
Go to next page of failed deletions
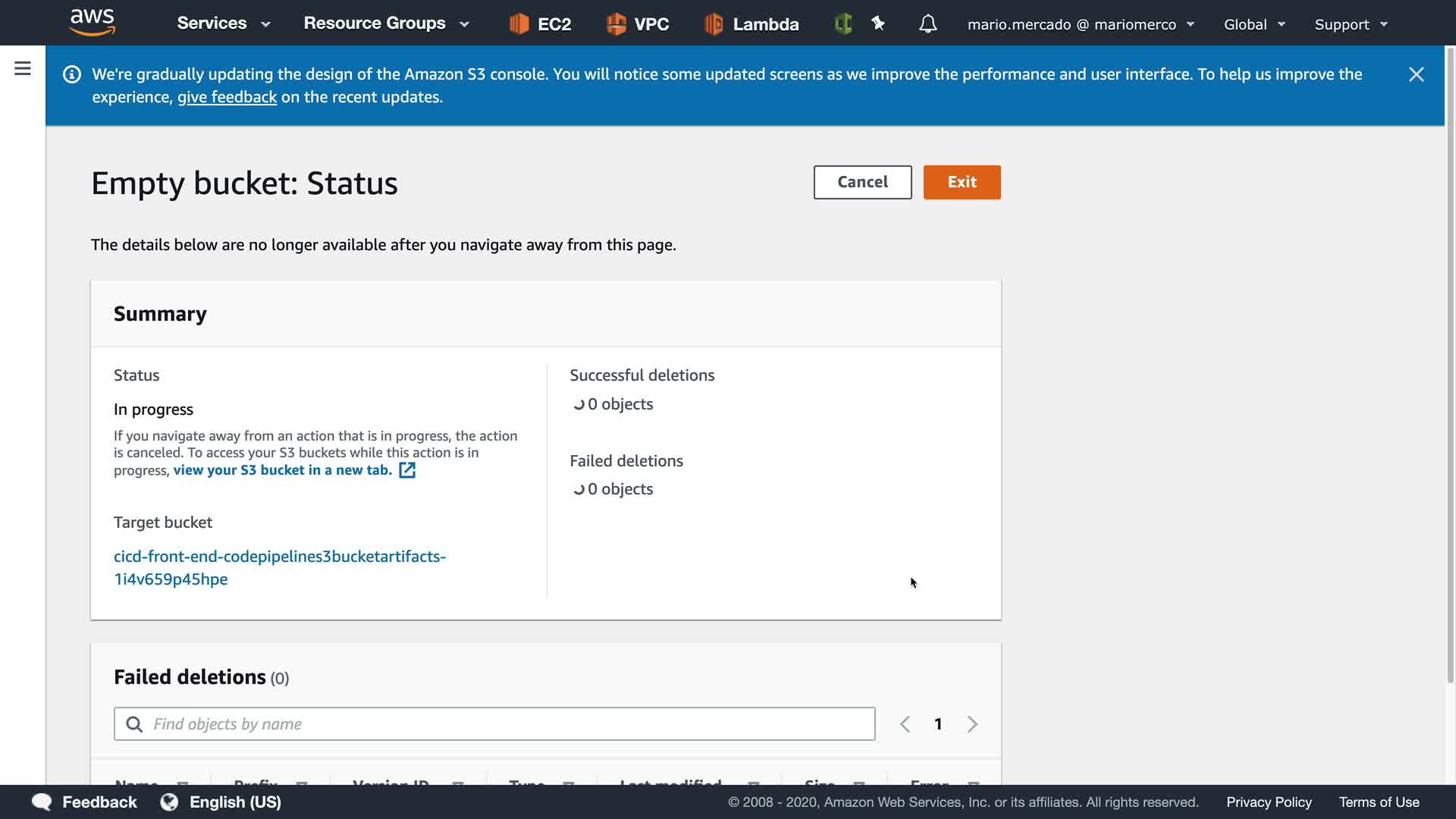tap(972, 724)
